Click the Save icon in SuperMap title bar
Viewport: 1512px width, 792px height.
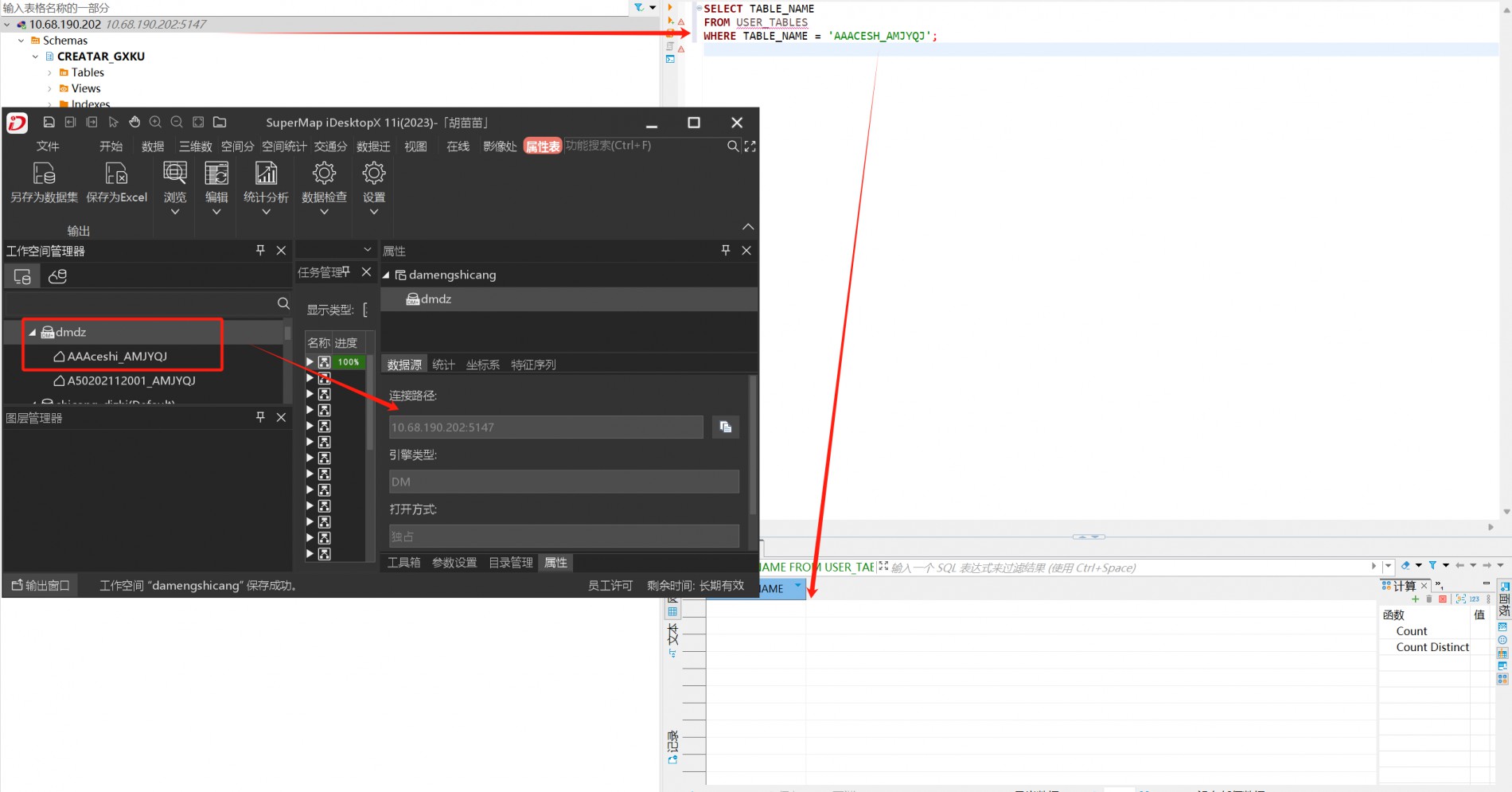point(49,122)
